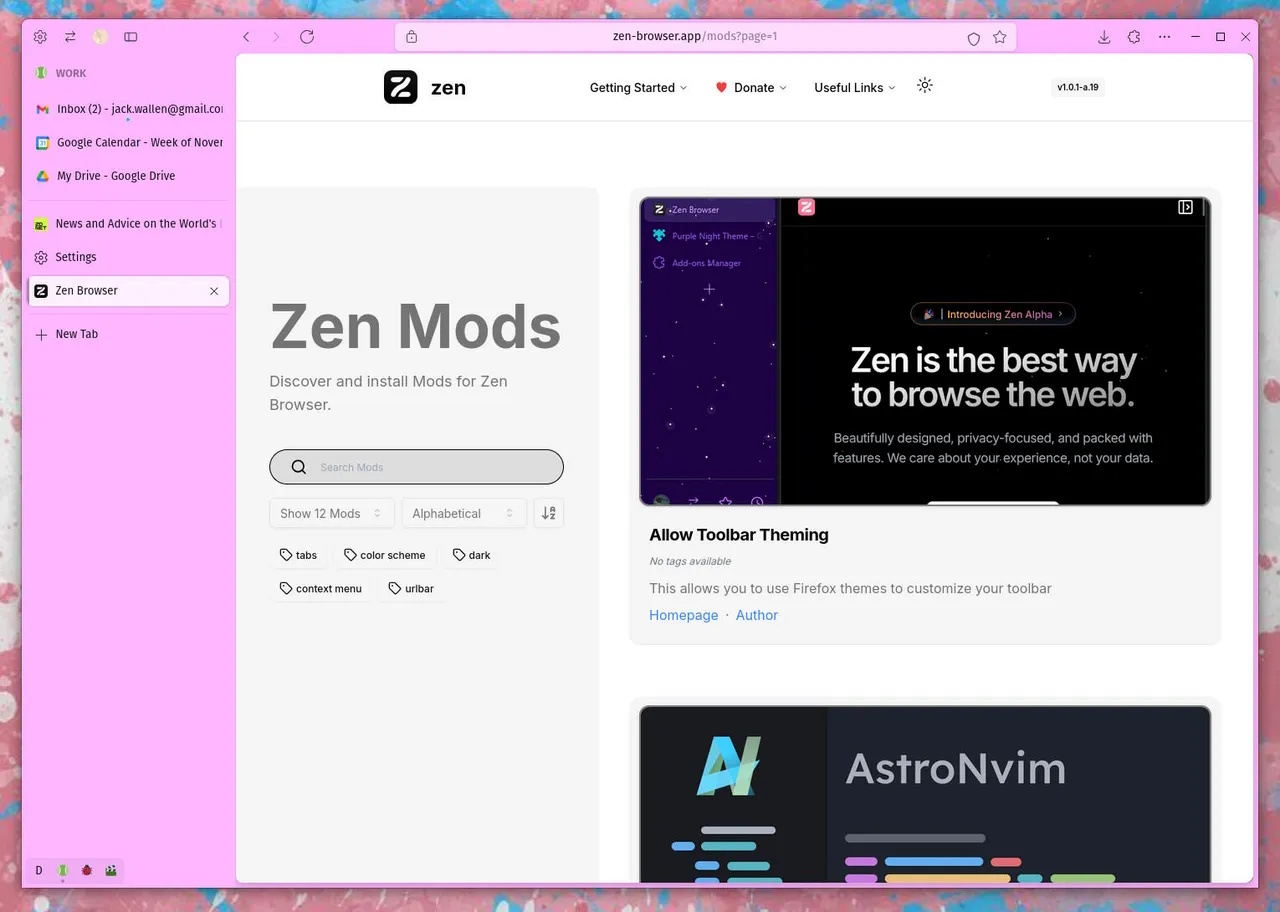Switch to the Inbox (2) Gmail tab
1280x912 pixels.
(129, 109)
